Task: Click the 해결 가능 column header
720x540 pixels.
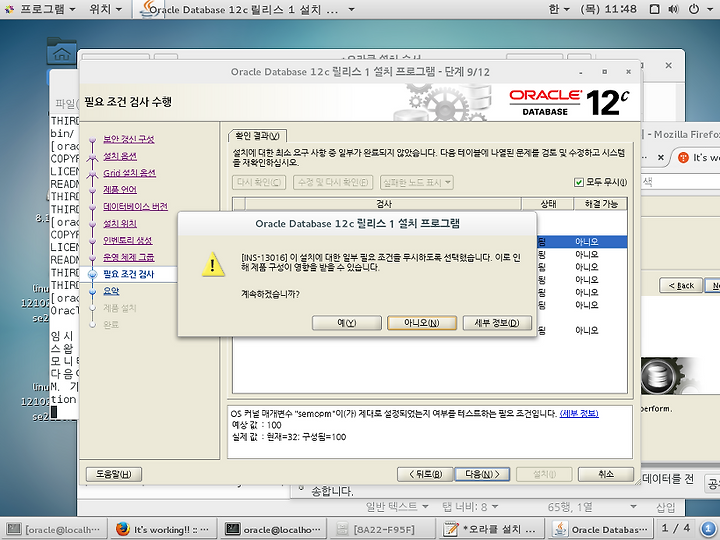Action: click(x=600, y=204)
